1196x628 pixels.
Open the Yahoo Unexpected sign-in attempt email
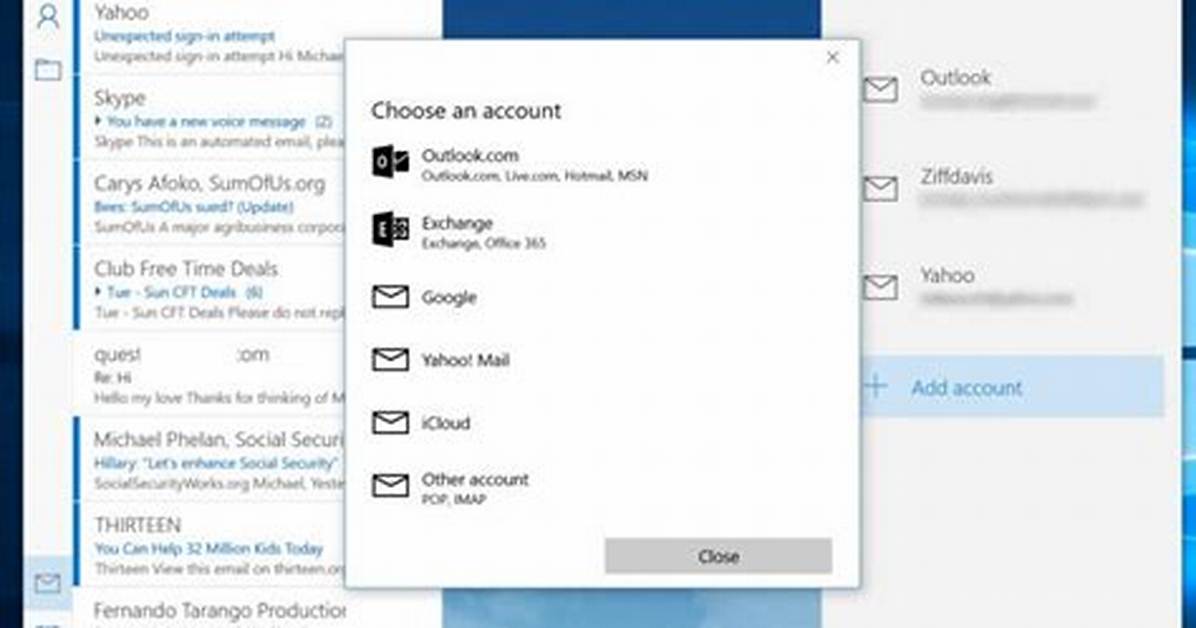pyautogui.click(x=211, y=35)
